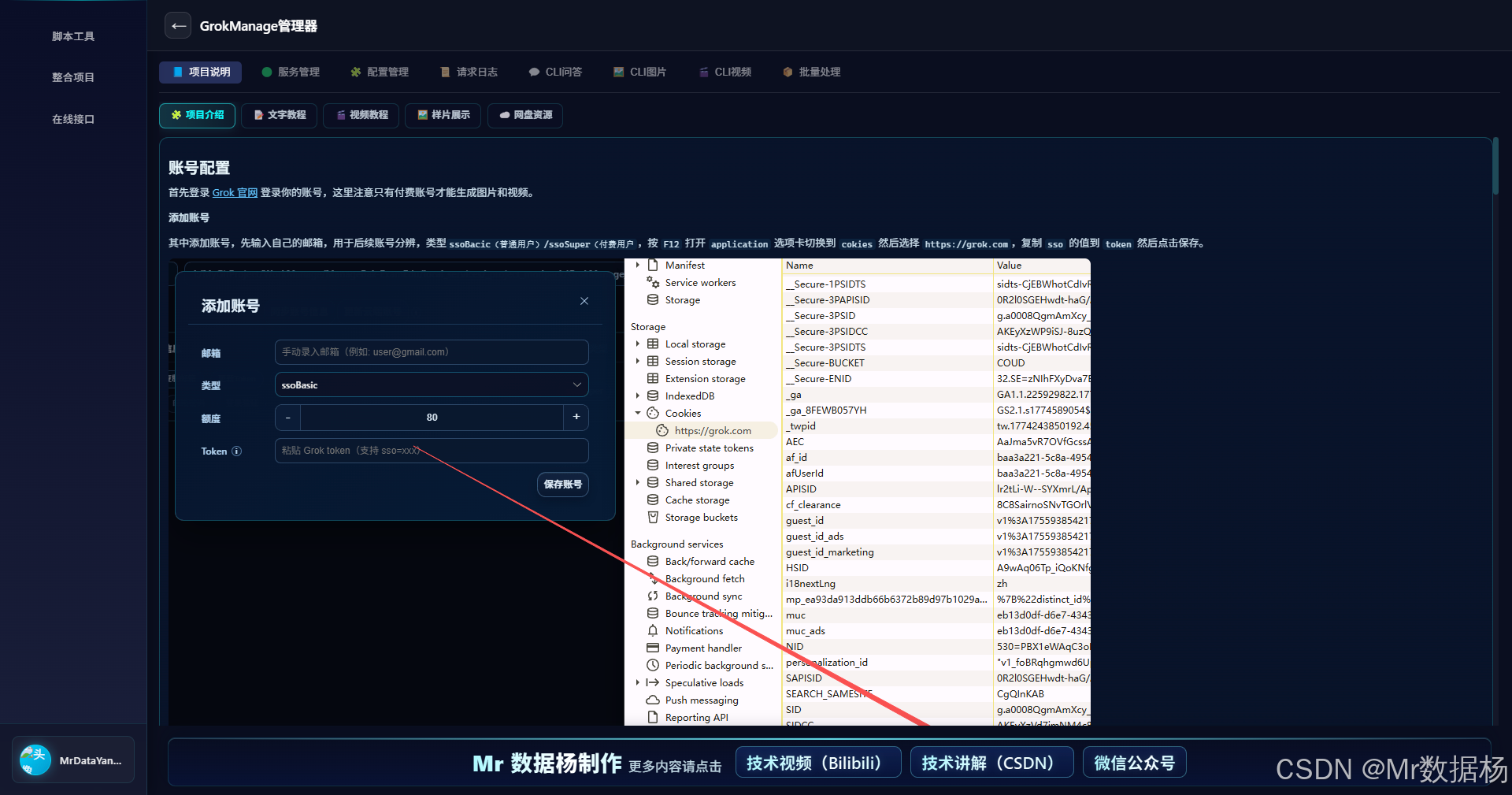Open 脚本工具 in the left sidebar
Image resolution: width=1512 pixels, height=795 pixels.
[x=73, y=36]
